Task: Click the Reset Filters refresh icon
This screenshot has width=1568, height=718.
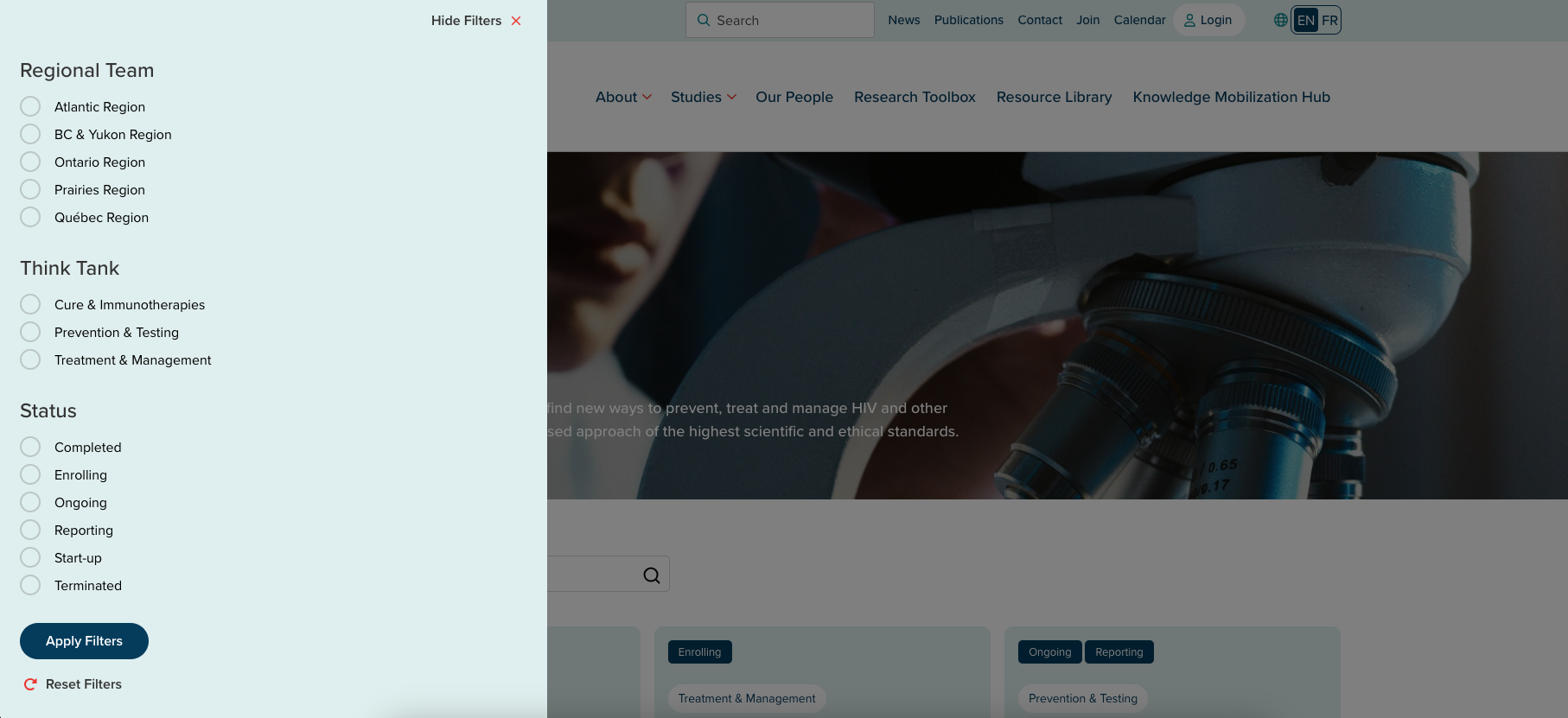Action: tap(30, 684)
